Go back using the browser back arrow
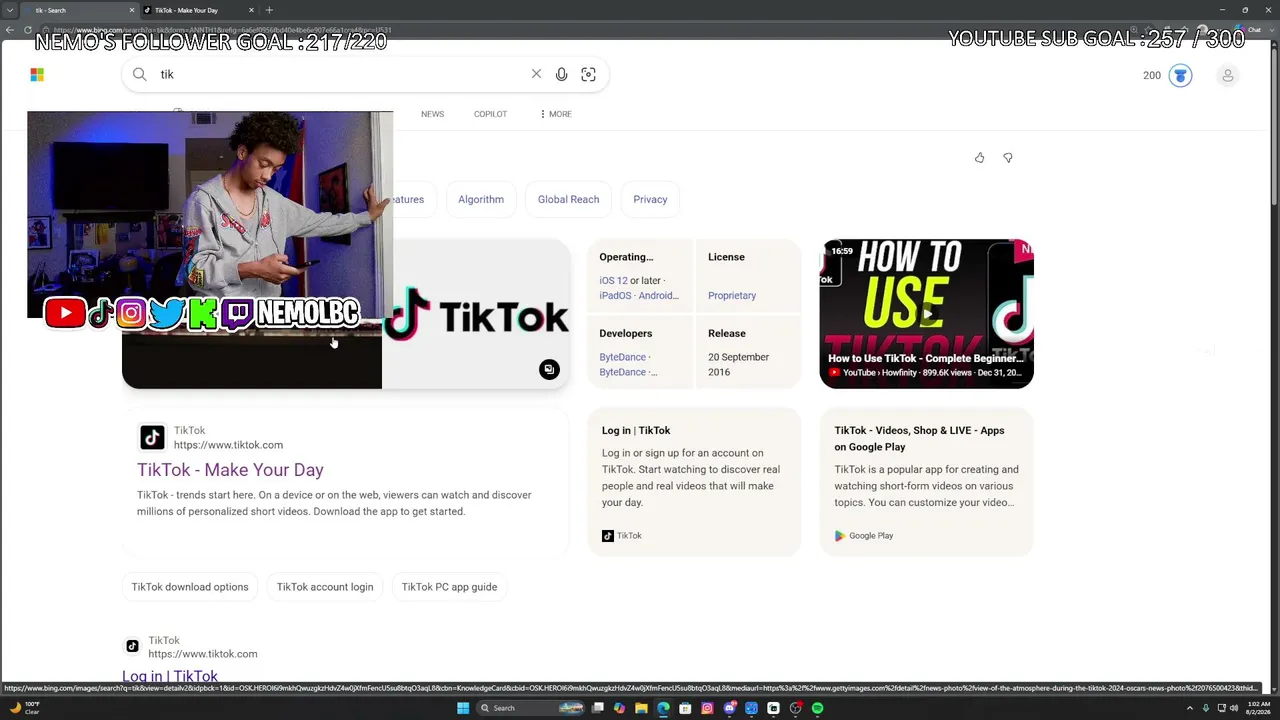This screenshot has height=720, width=1280. click(x=10, y=29)
